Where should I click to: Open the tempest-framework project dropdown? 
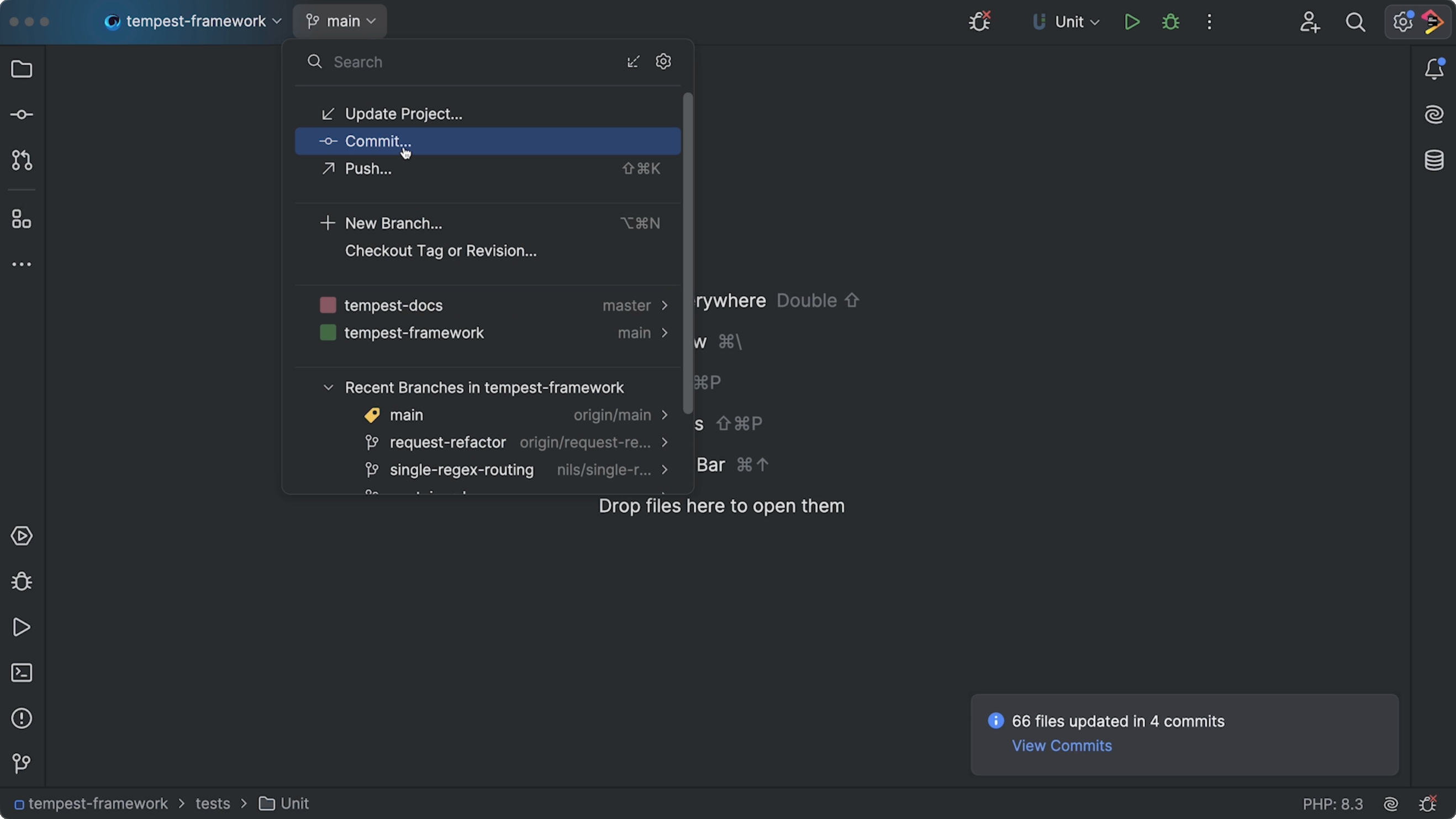click(x=193, y=22)
